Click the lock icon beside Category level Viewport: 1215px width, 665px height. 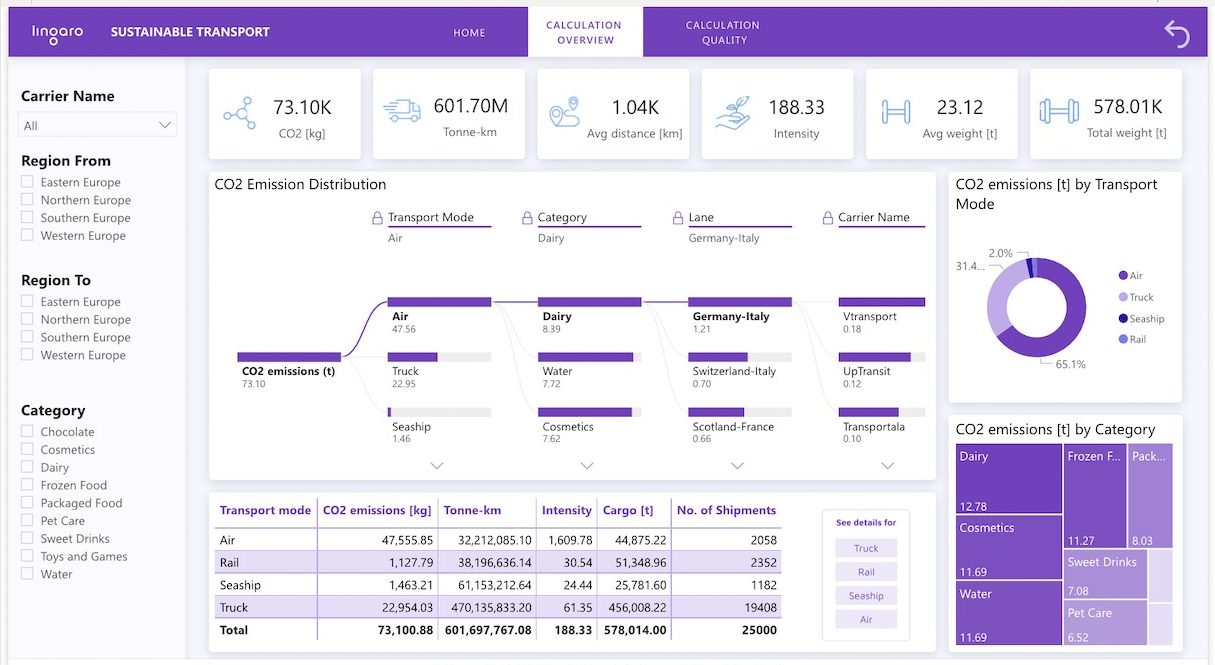click(x=527, y=217)
